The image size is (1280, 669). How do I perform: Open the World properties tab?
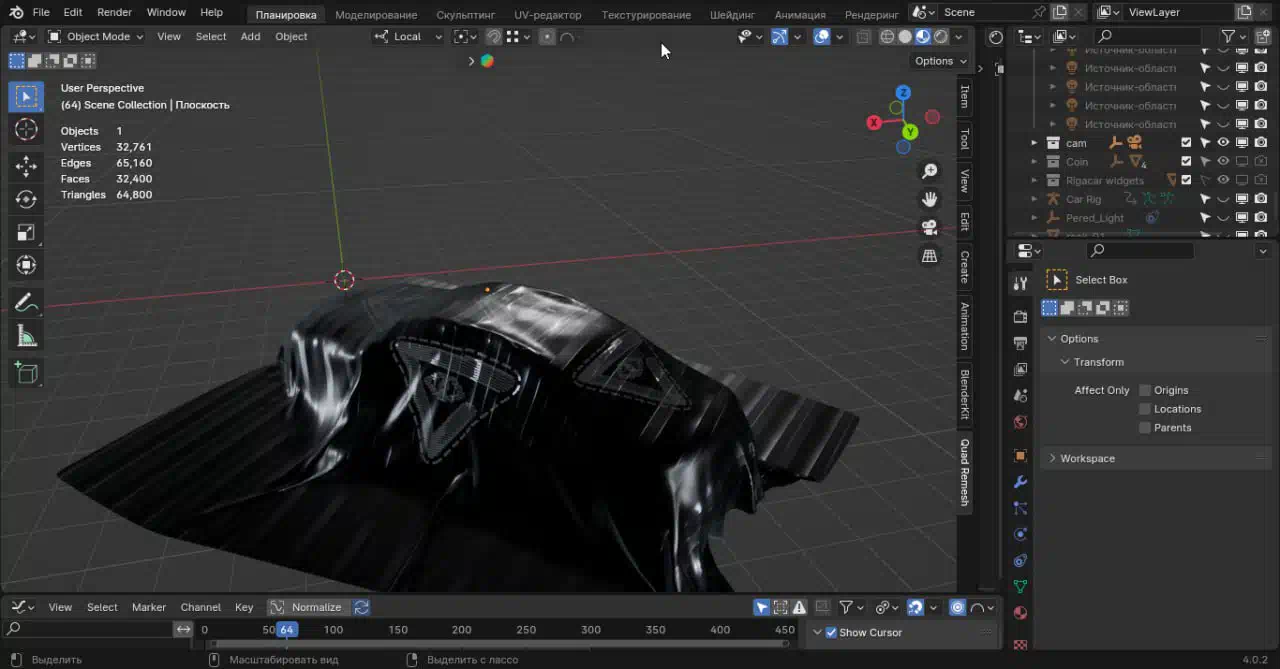pyautogui.click(x=1020, y=422)
